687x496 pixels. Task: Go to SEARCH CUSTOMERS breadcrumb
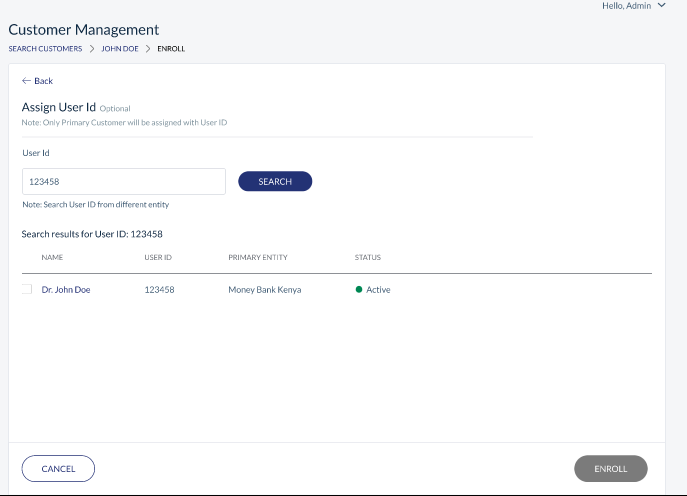45,49
